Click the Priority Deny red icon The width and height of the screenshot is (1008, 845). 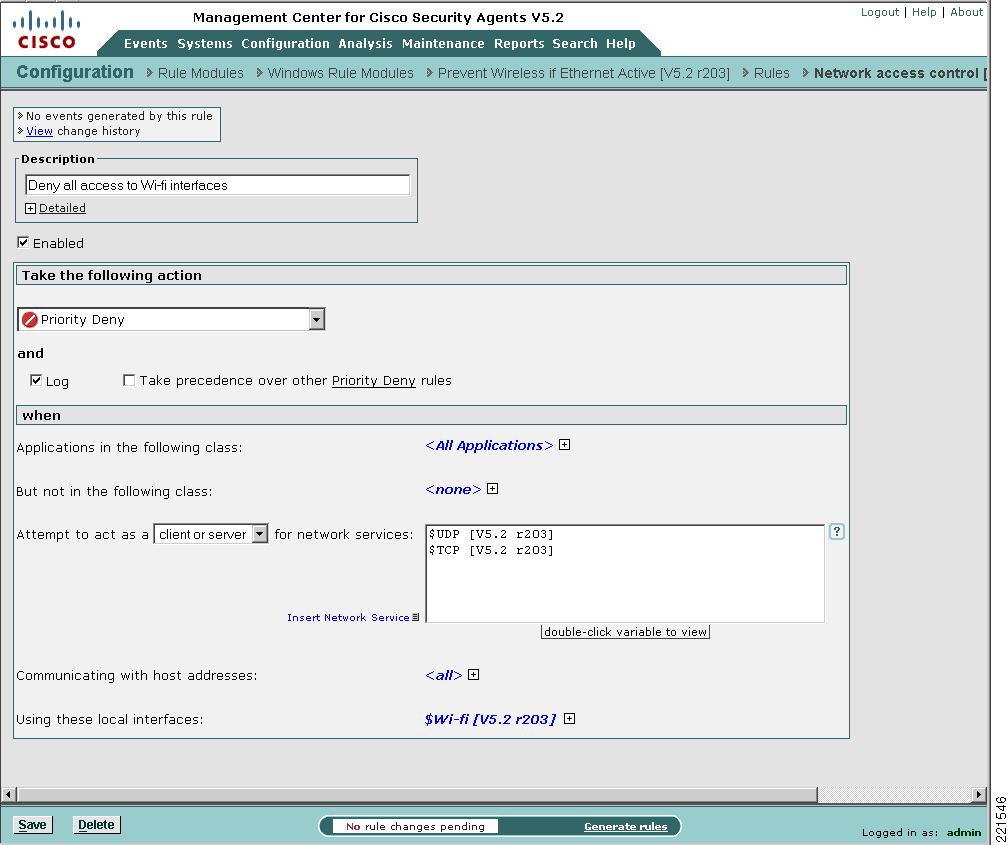point(30,320)
